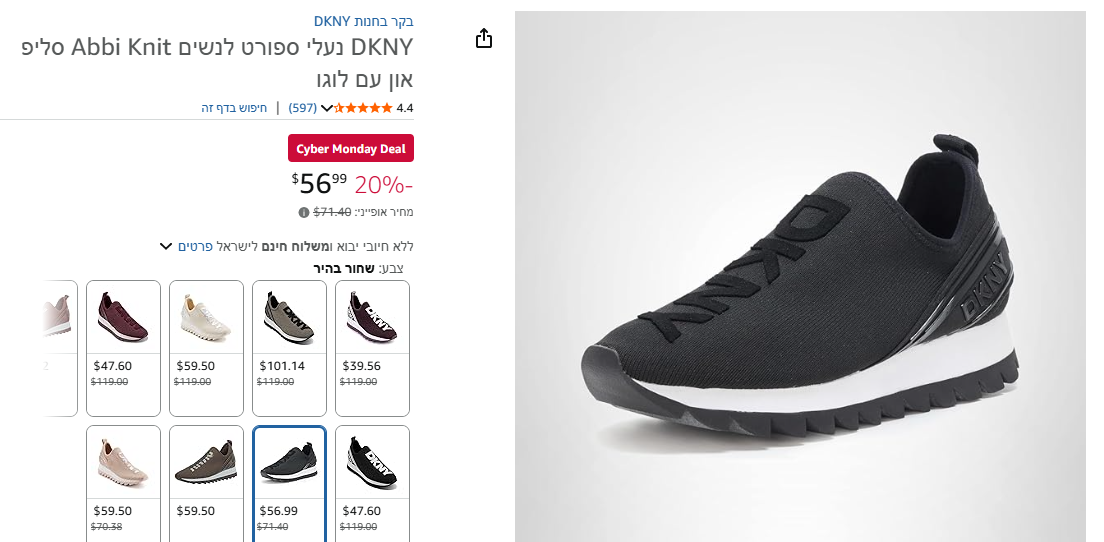Image resolution: width=1104 pixels, height=542 pixels.
Task: Click the חיפוש בדף זה link
Action: pyautogui.click(x=234, y=108)
